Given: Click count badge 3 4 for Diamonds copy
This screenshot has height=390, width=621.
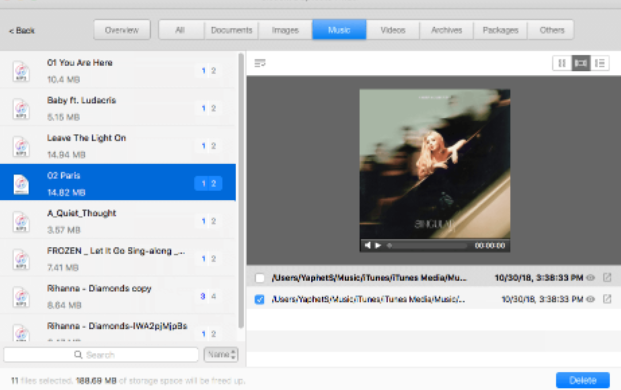Looking at the screenshot, I should 208,296.
